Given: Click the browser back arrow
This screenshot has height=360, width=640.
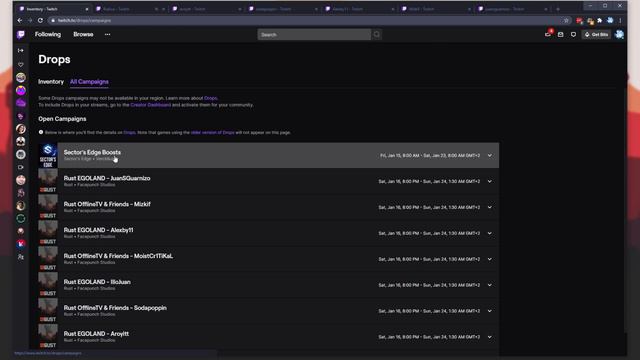Looking at the screenshot, I should coord(20,20).
